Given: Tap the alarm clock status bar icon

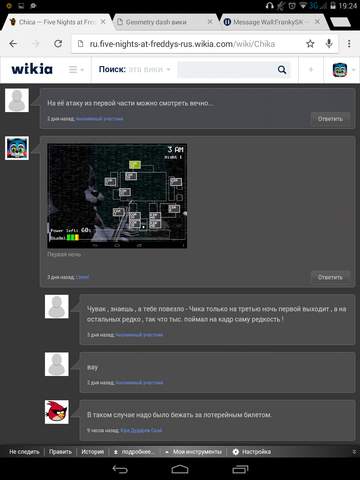Looking at the screenshot, I should [x=292, y=6].
